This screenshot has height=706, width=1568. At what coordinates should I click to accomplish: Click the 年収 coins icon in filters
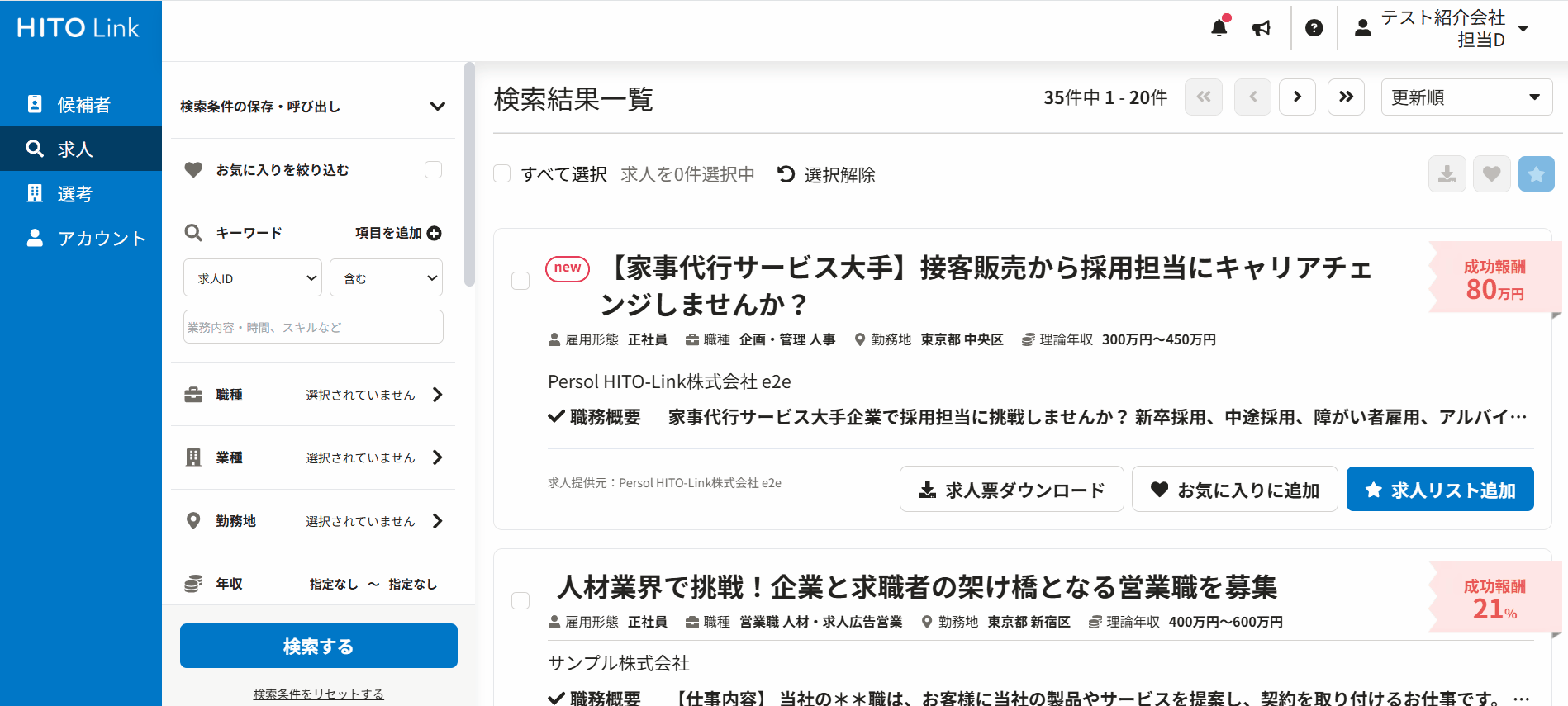pos(193,584)
